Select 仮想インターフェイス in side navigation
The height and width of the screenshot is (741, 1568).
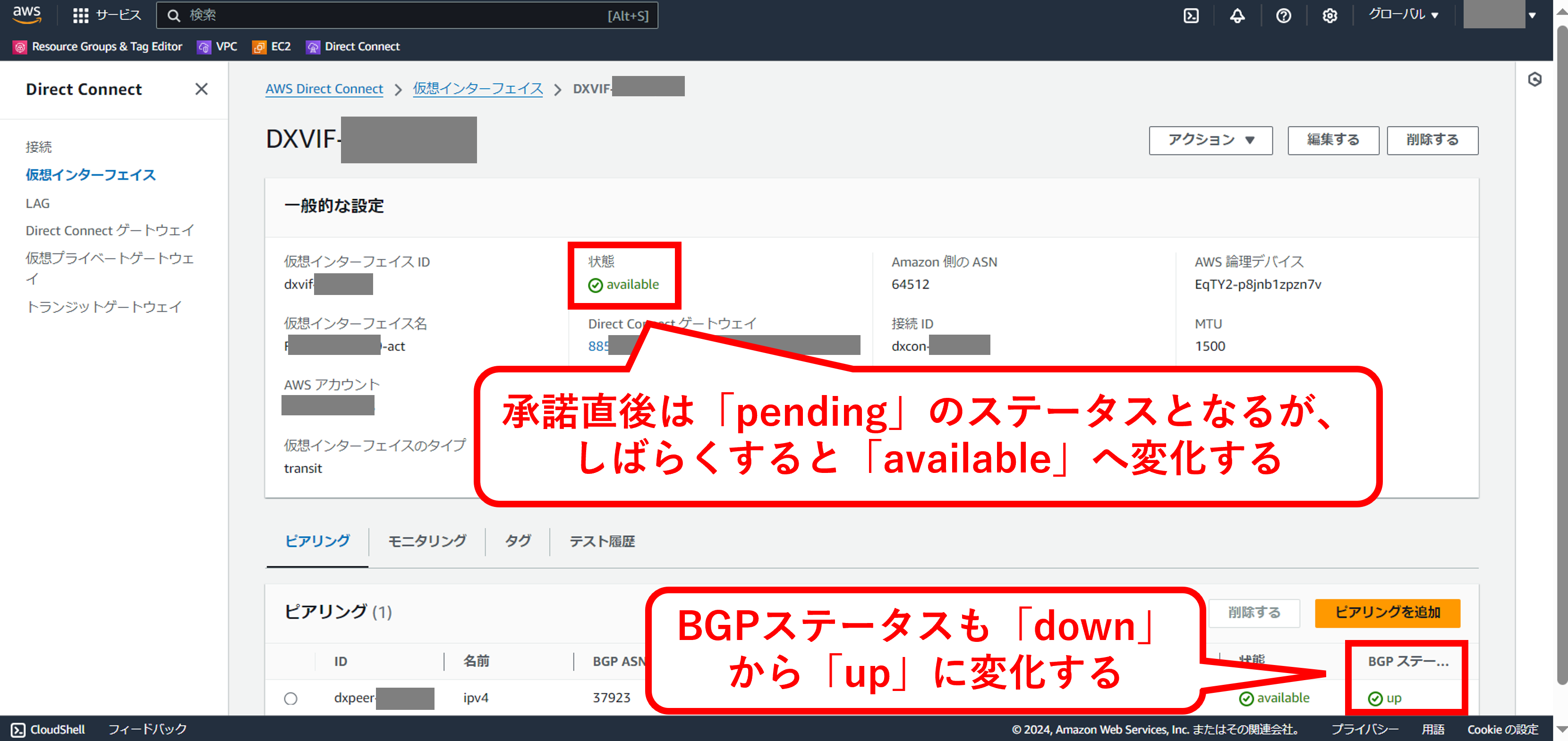click(x=91, y=175)
